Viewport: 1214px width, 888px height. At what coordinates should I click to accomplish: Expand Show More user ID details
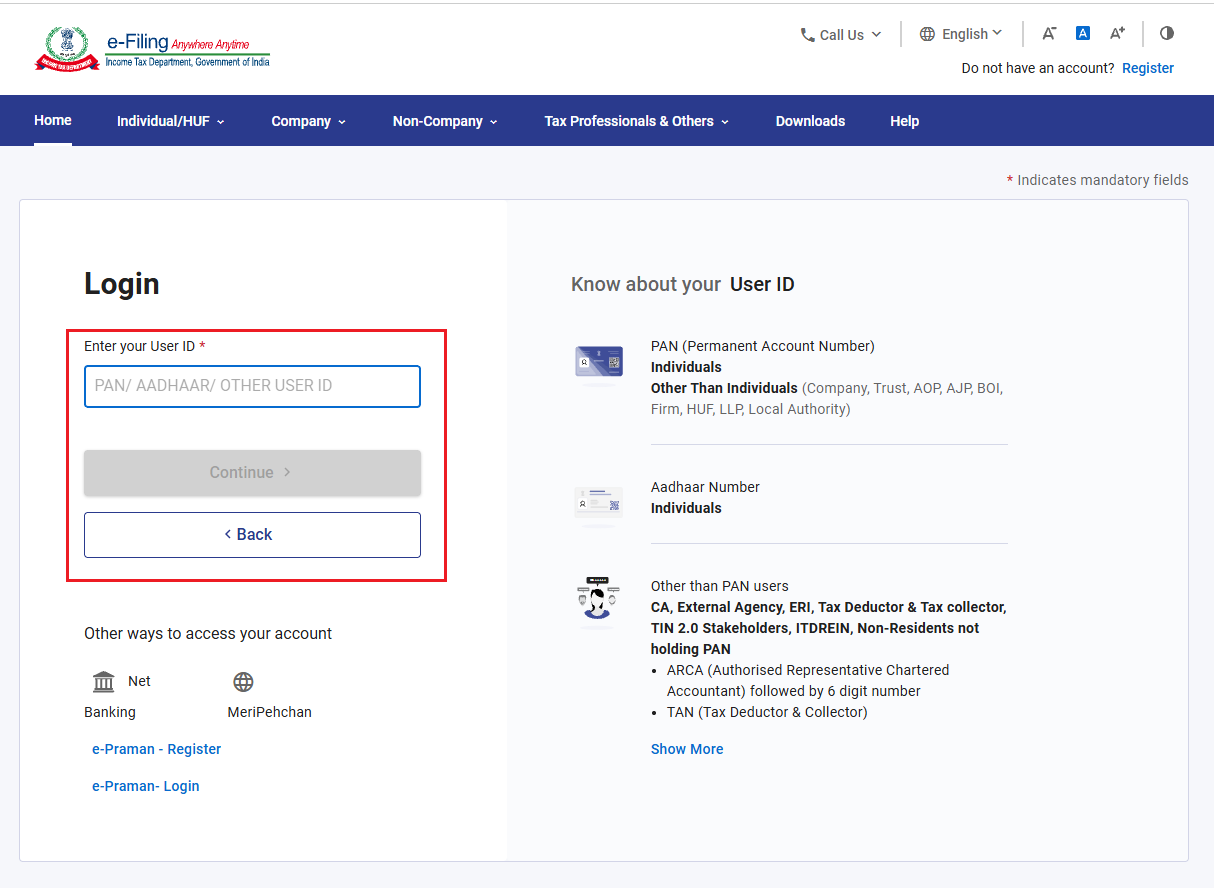[687, 749]
